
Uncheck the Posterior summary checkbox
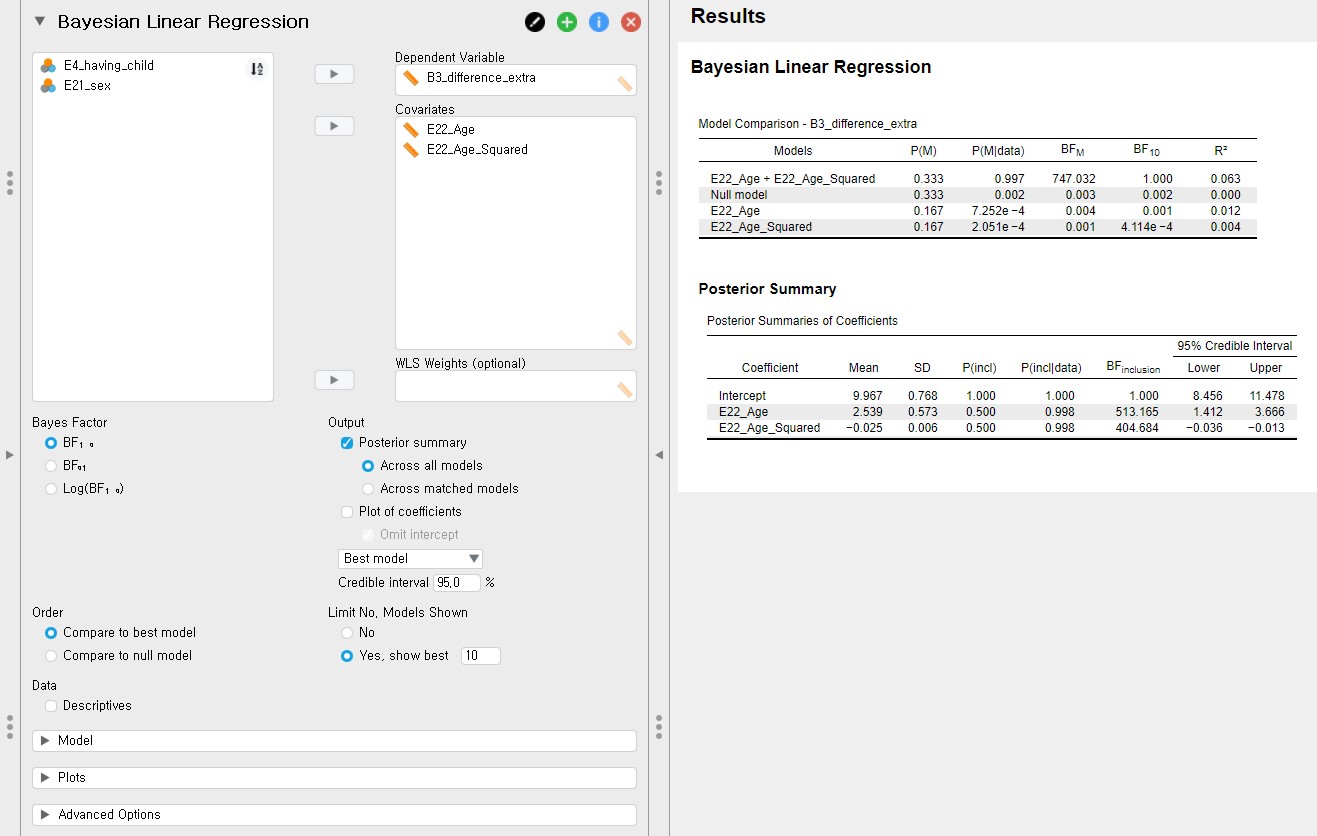click(346, 443)
